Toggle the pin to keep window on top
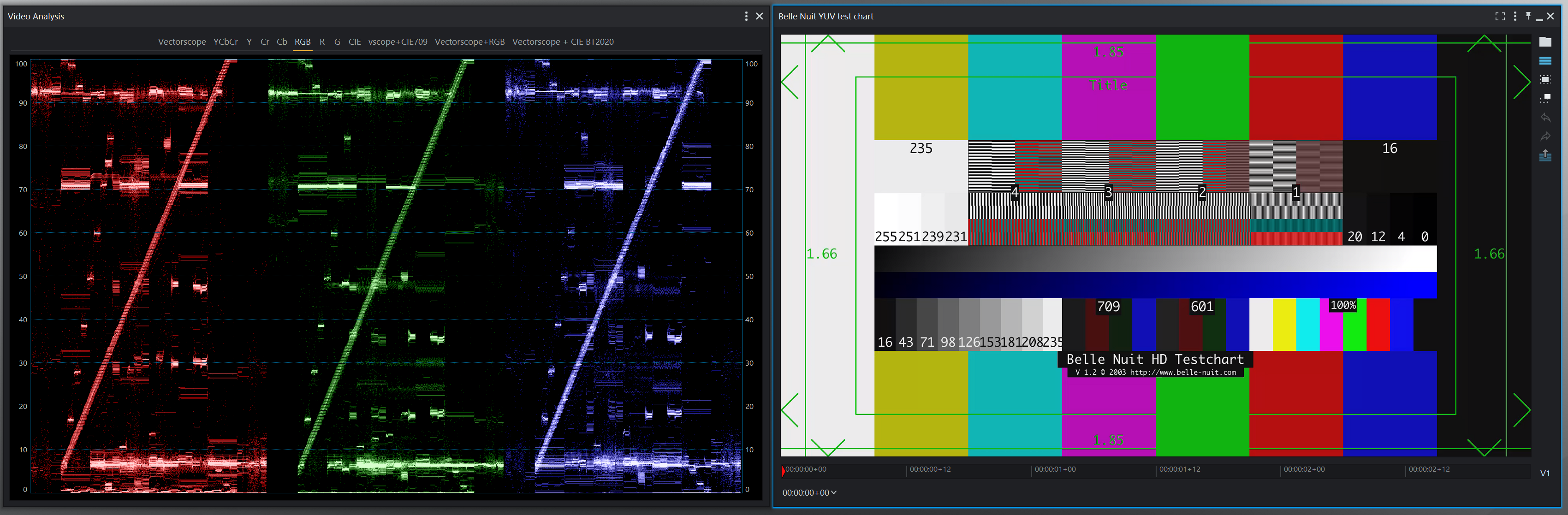The height and width of the screenshot is (515, 1568). coord(1528,17)
